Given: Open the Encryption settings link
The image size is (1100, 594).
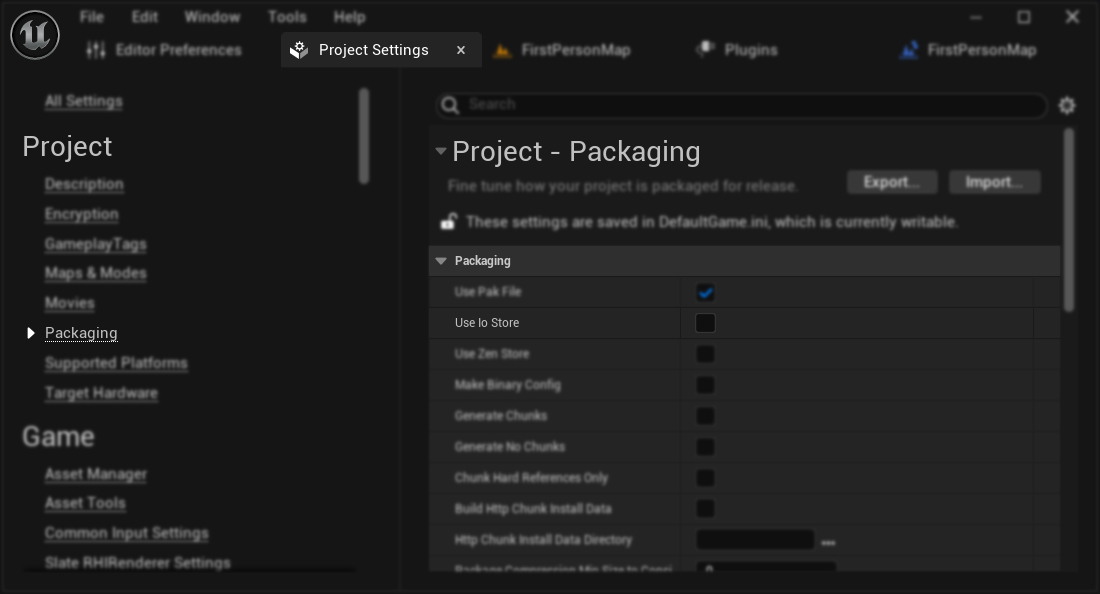Looking at the screenshot, I should 81,214.
